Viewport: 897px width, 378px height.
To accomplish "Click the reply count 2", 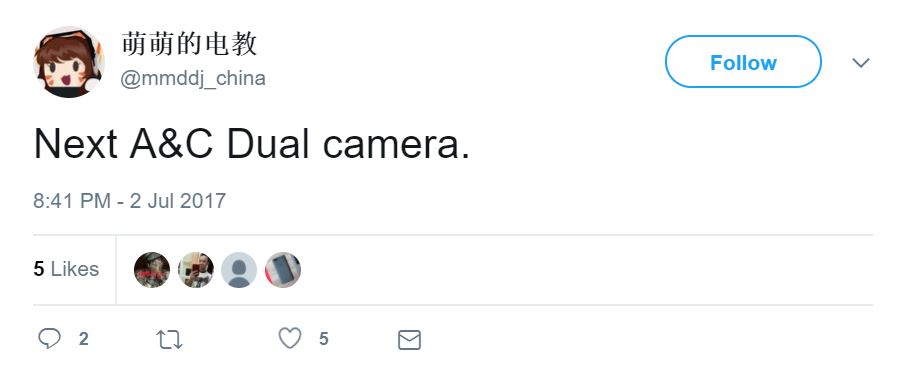I will 84,339.
